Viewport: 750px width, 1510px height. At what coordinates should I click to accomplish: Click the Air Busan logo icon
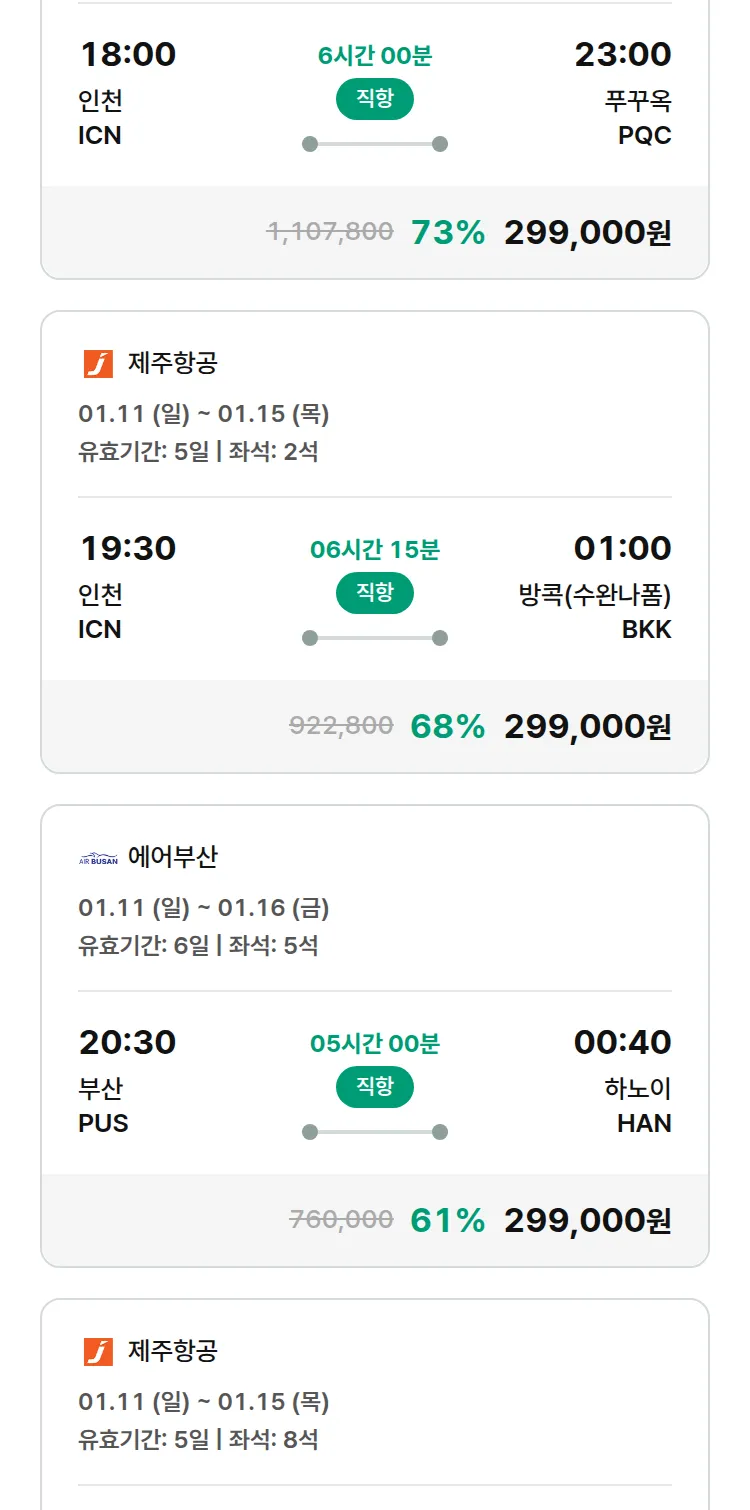(x=98, y=858)
